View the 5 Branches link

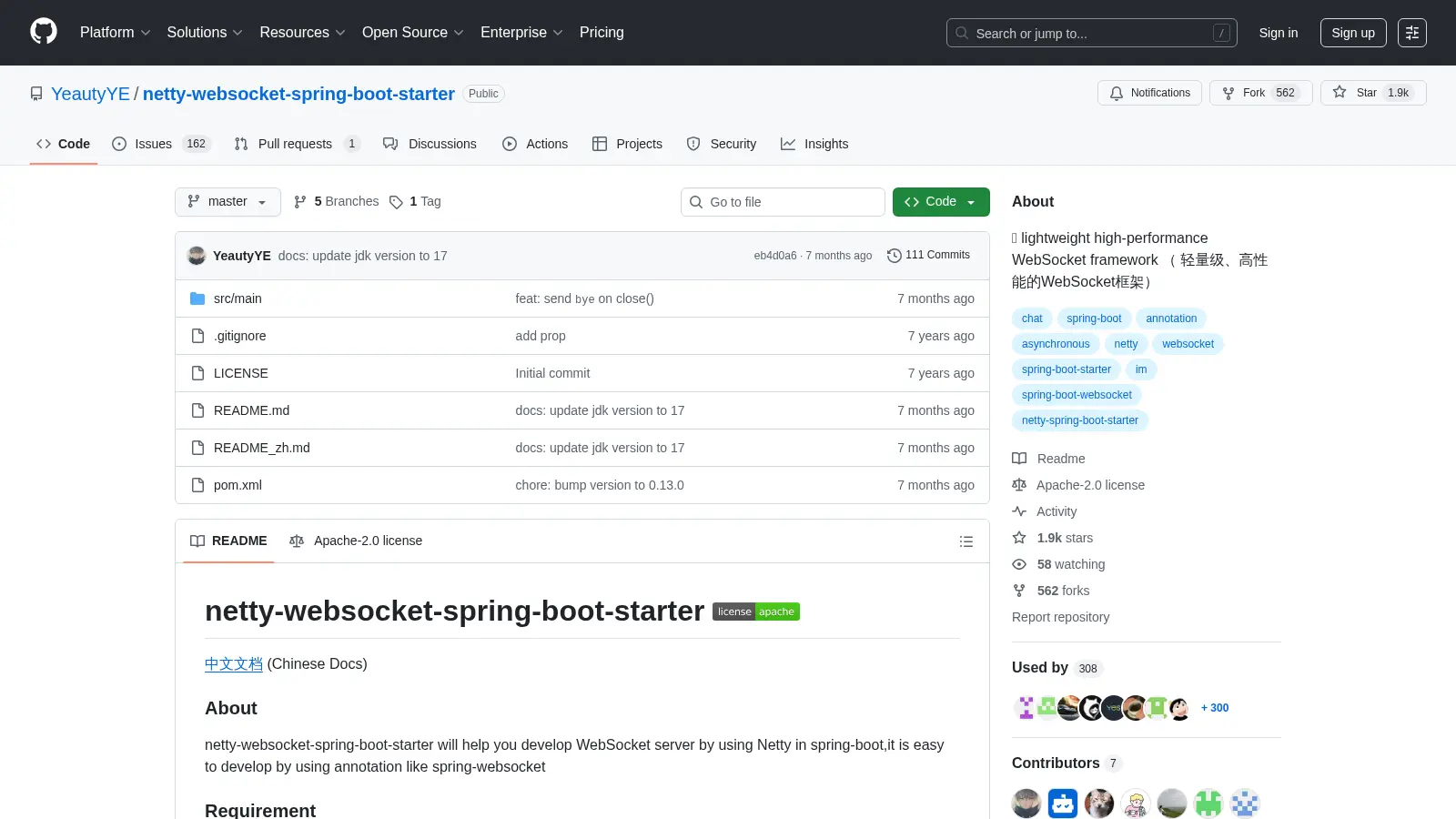point(337,201)
